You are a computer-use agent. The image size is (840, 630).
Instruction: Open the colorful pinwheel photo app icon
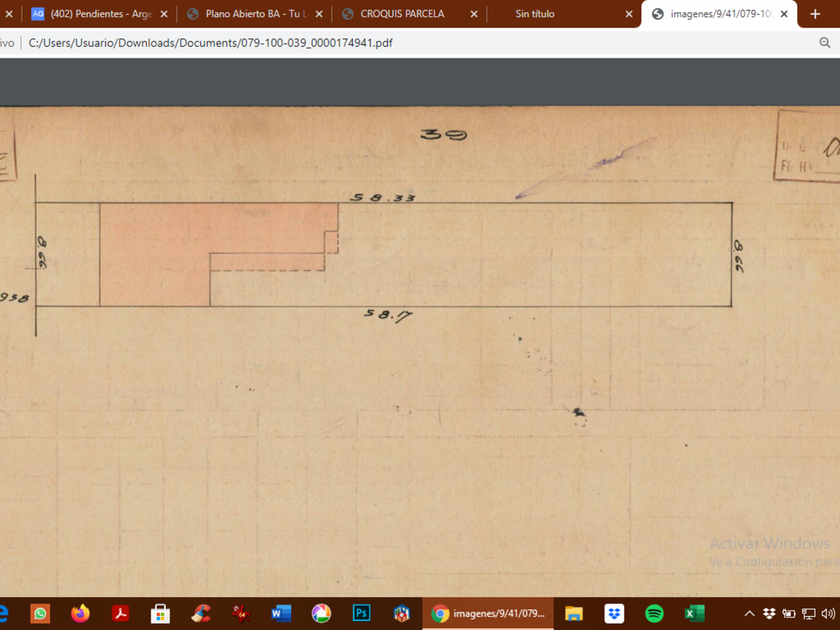(321, 613)
